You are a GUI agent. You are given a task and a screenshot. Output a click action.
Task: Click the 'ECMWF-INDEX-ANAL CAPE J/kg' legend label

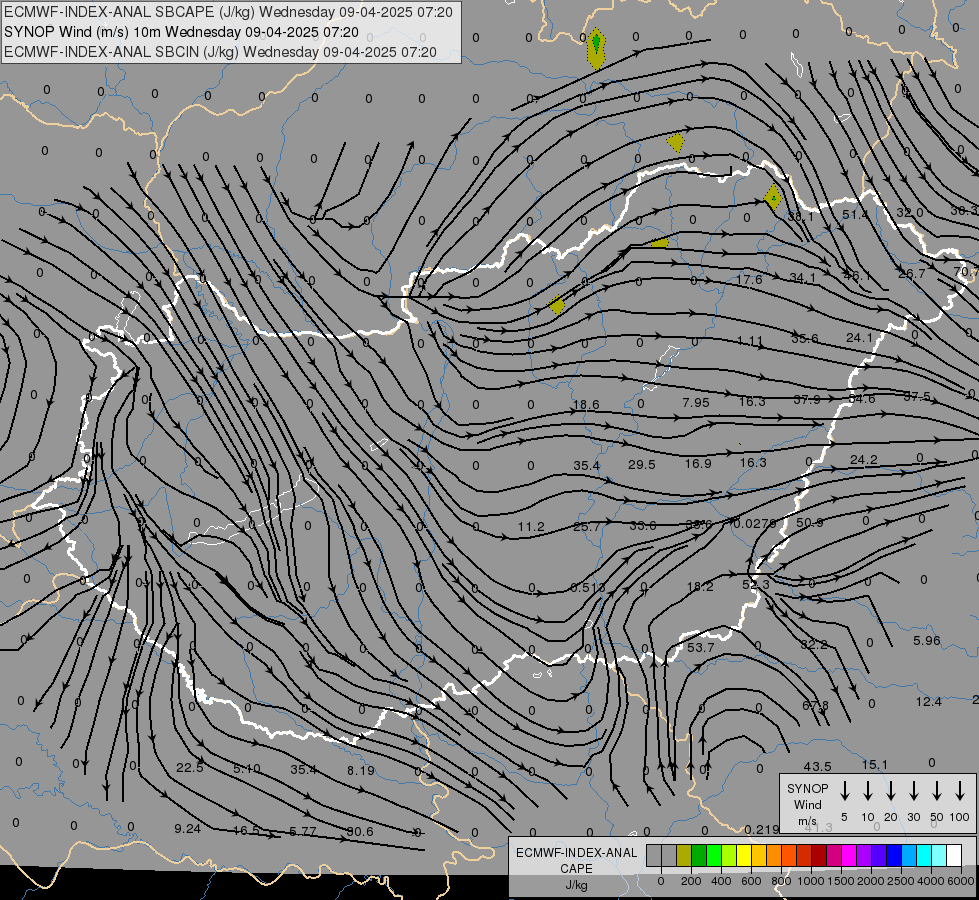click(x=576, y=869)
